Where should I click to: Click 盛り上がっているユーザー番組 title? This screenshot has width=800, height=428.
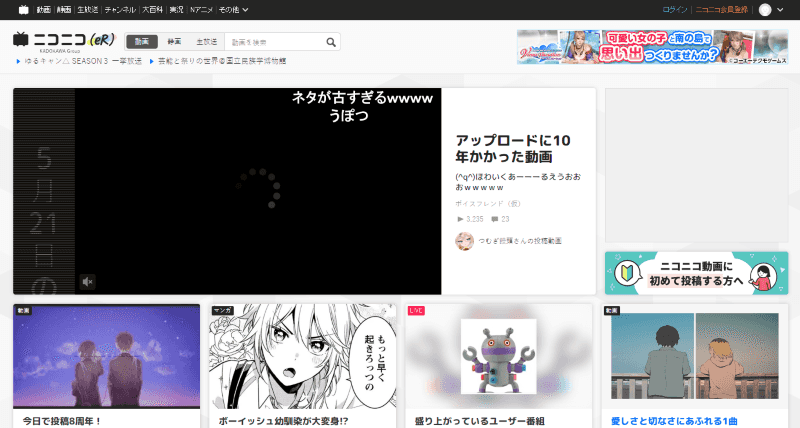(x=479, y=421)
